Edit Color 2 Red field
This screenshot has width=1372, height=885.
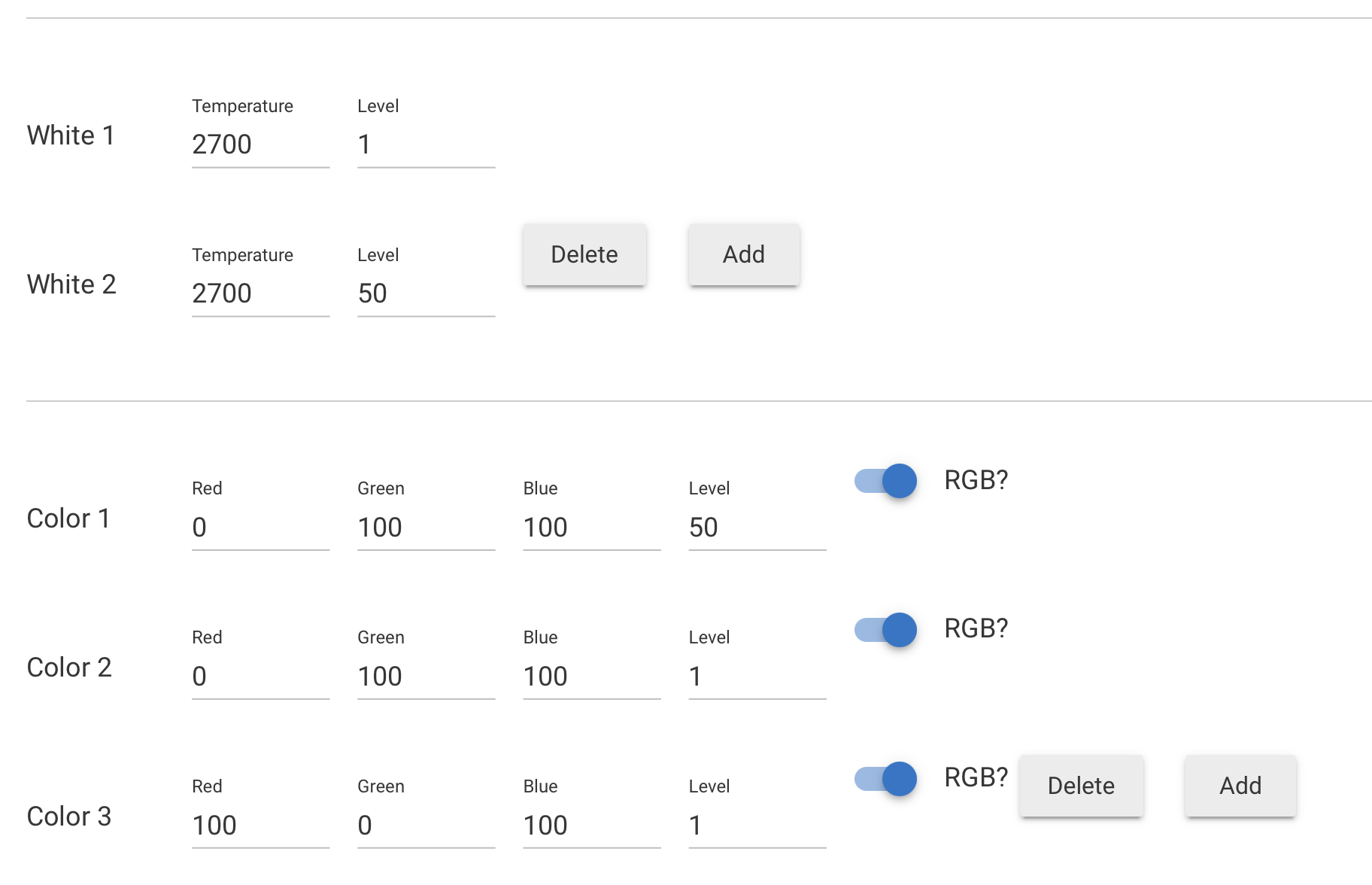(261, 677)
